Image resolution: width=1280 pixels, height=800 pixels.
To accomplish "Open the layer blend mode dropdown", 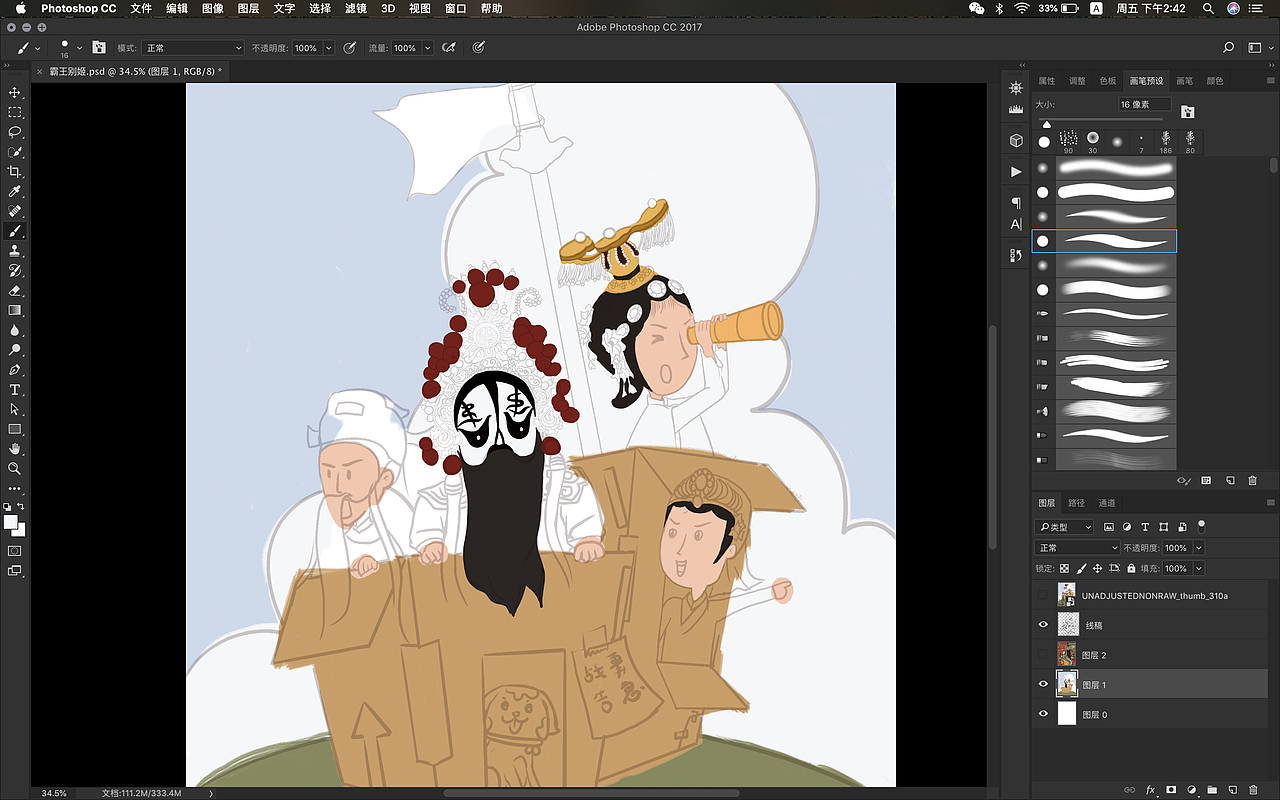I will click(1077, 548).
